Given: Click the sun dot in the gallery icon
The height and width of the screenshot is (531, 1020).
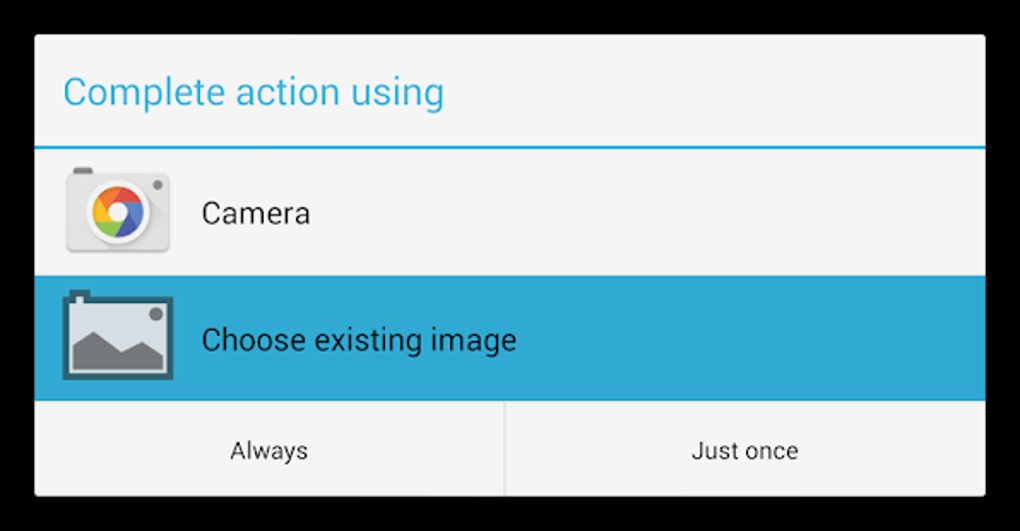Looking at the screenshot, I should pos(156,314).
